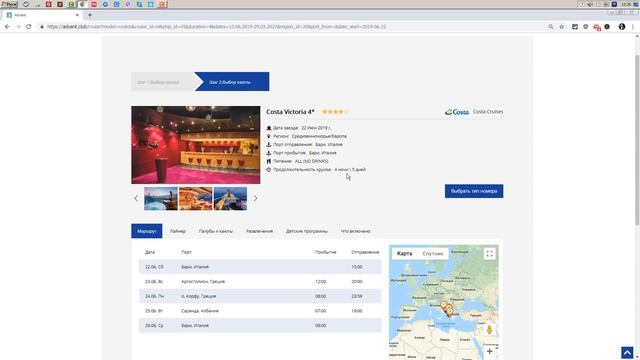Open the zoom magnifier icon in address bar
Image resolution: width=640 pixels, height=360 pixels.
pyautogui.click(x=551, y=27)
